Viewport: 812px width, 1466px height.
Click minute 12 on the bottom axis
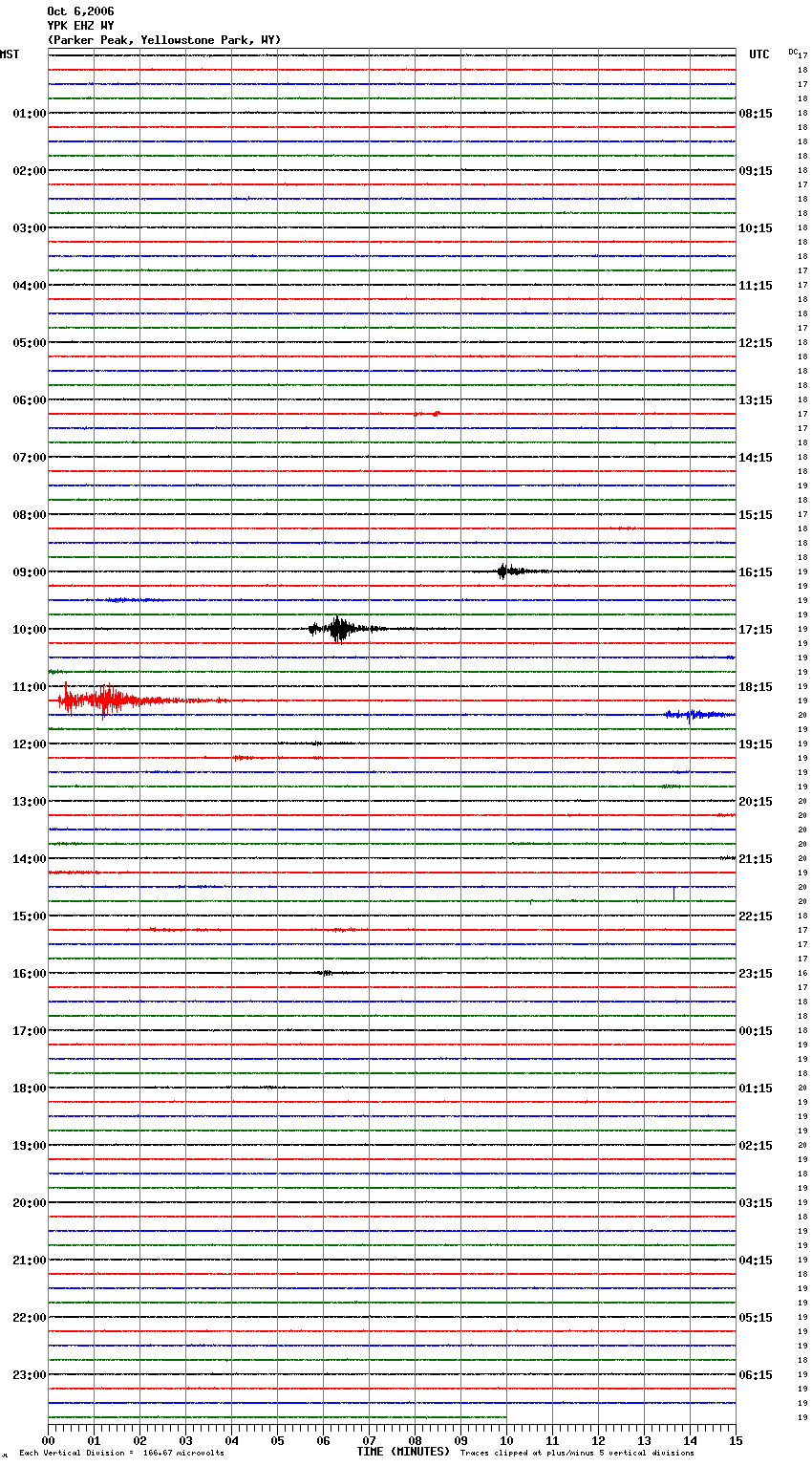tap(598, 1440)
